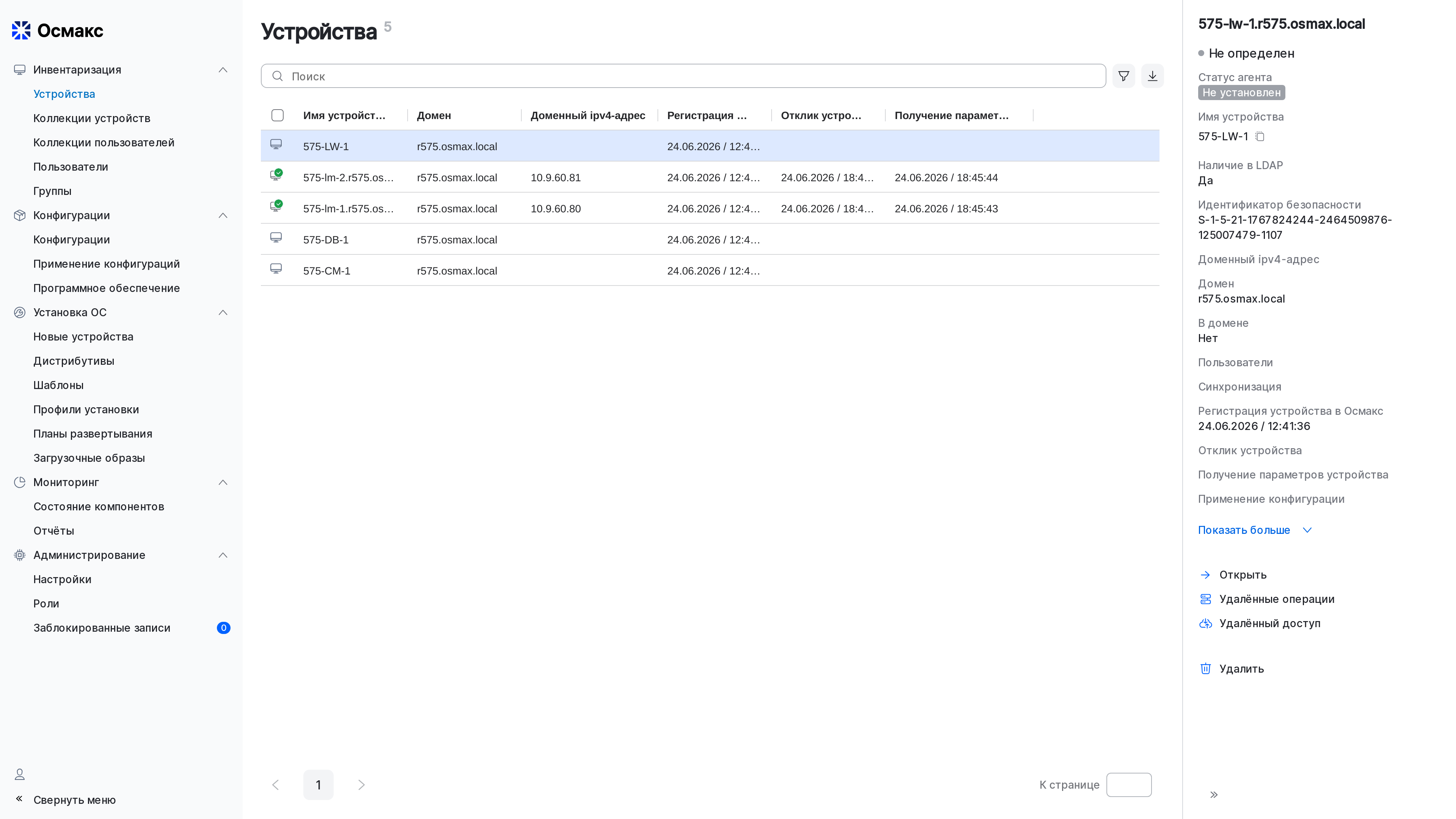Open Устройства menu item
The image size is (1456, 819).
click(64, 94)
